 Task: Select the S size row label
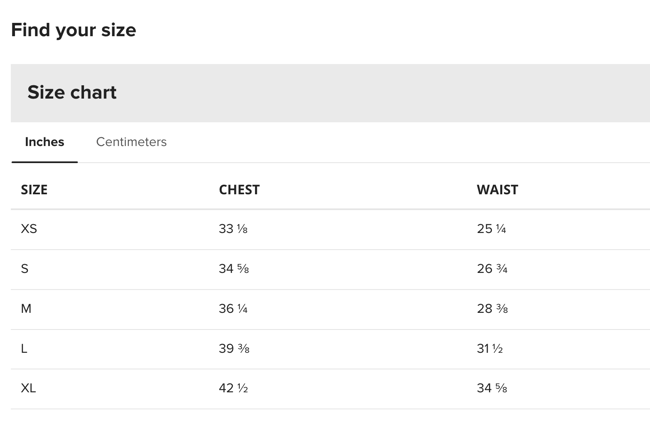pos(25,269)
